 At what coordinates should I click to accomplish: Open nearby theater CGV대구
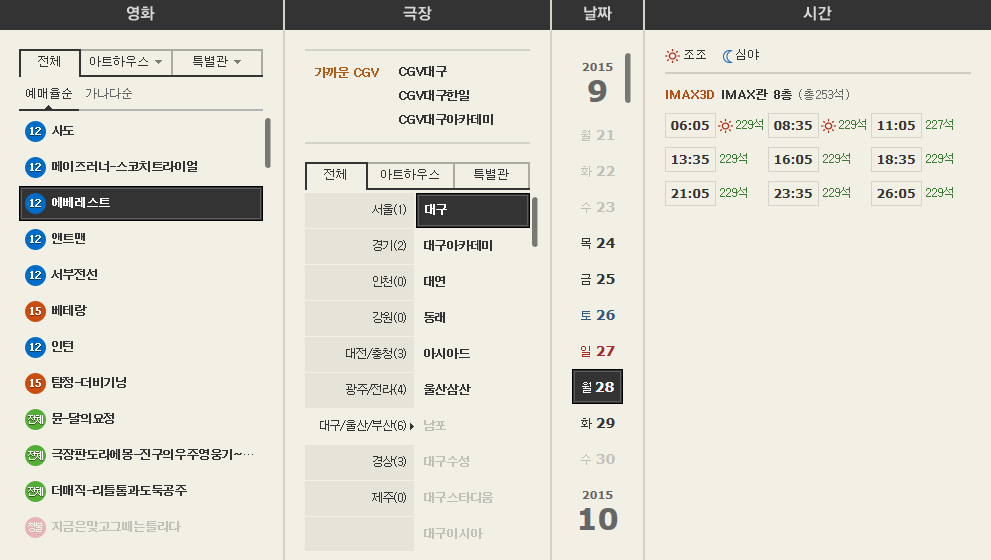click(x=423, y=72)
